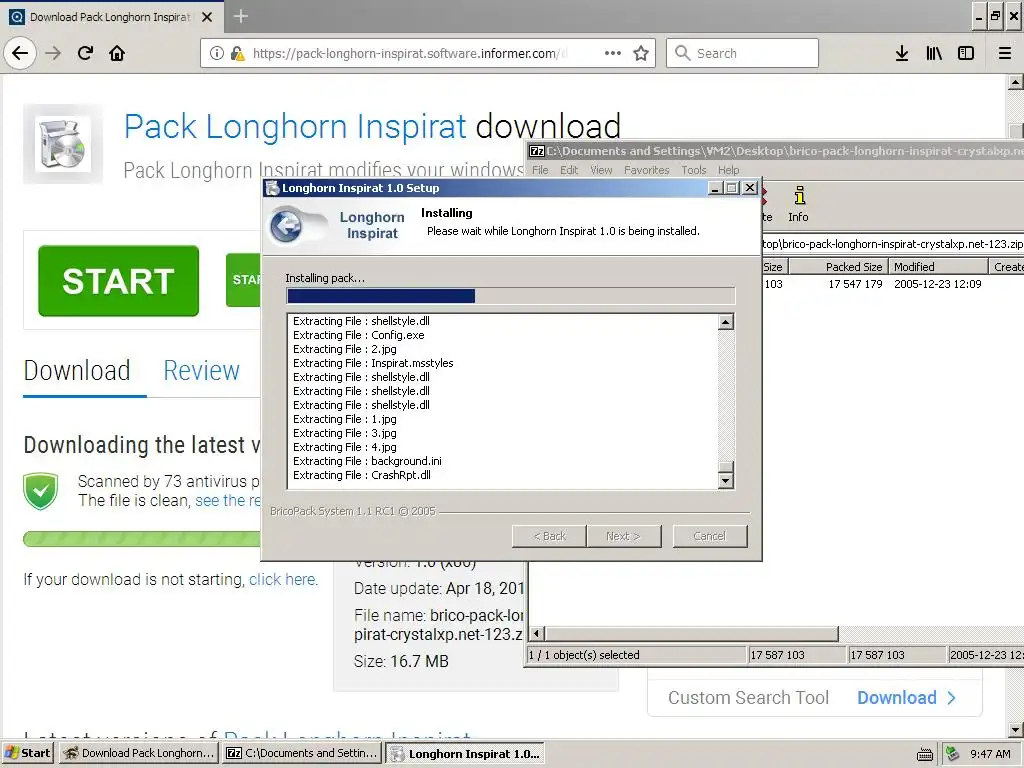Bookmark this page with the star icon
1024x768 pixels.
click(641, 53)
